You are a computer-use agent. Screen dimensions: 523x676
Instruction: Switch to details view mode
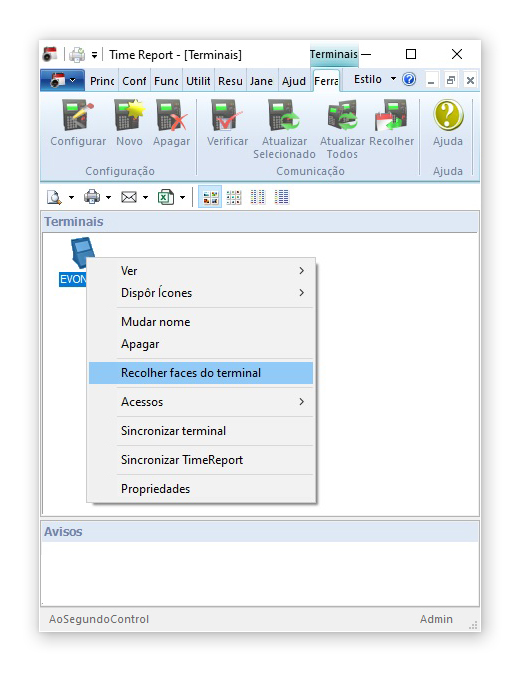pyautogui.click(x=282, y=197)
